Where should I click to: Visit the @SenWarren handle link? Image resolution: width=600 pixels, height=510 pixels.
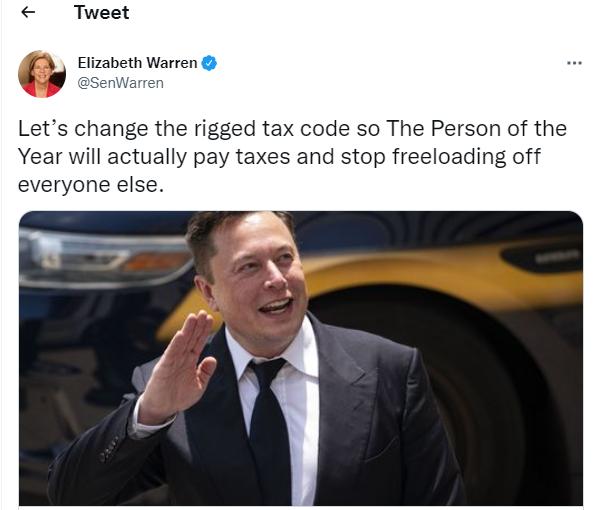click(121, 83)
